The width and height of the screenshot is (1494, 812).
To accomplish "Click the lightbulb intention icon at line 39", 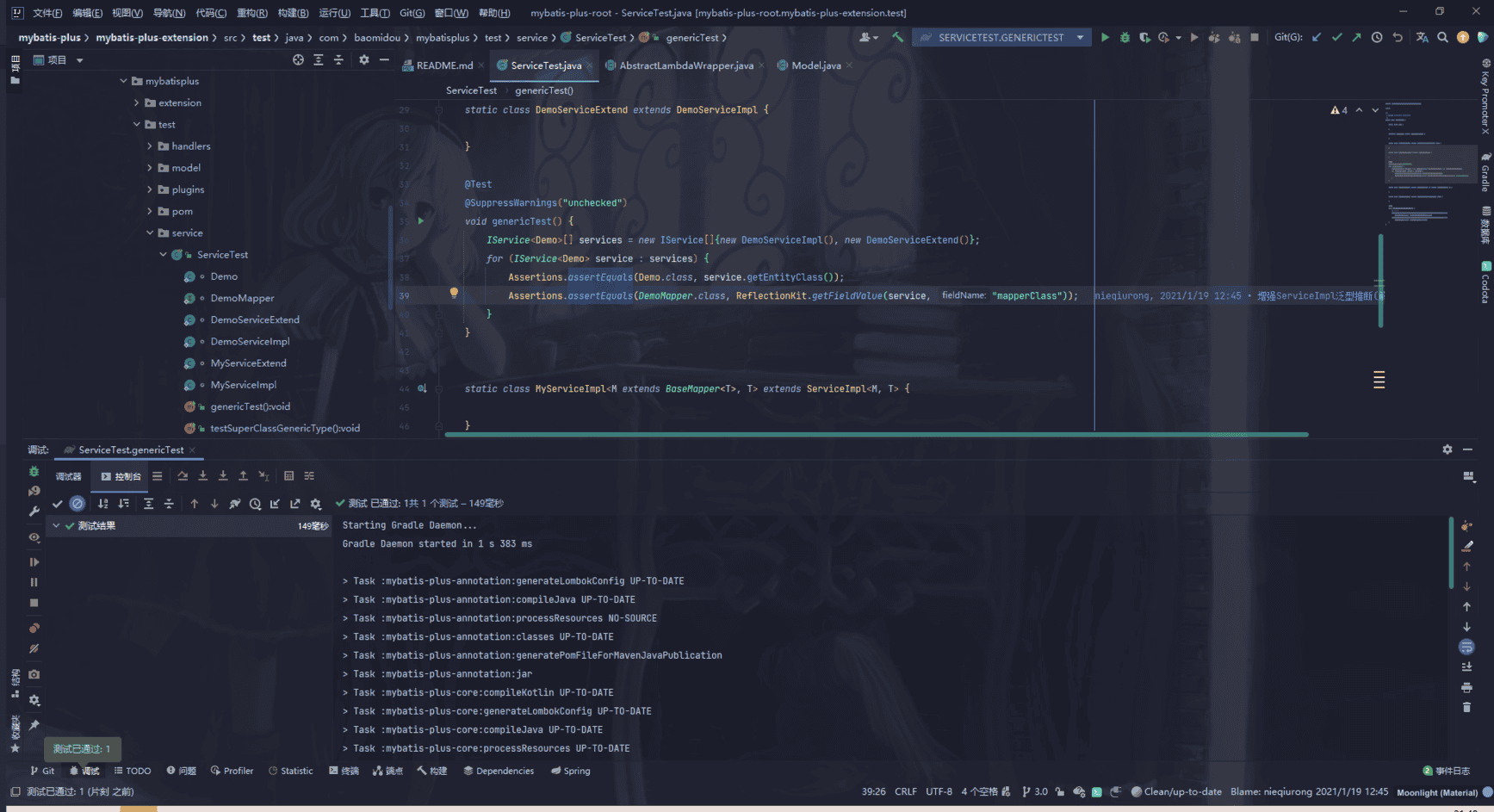I will pyautogui.click(x=454, y=293).
